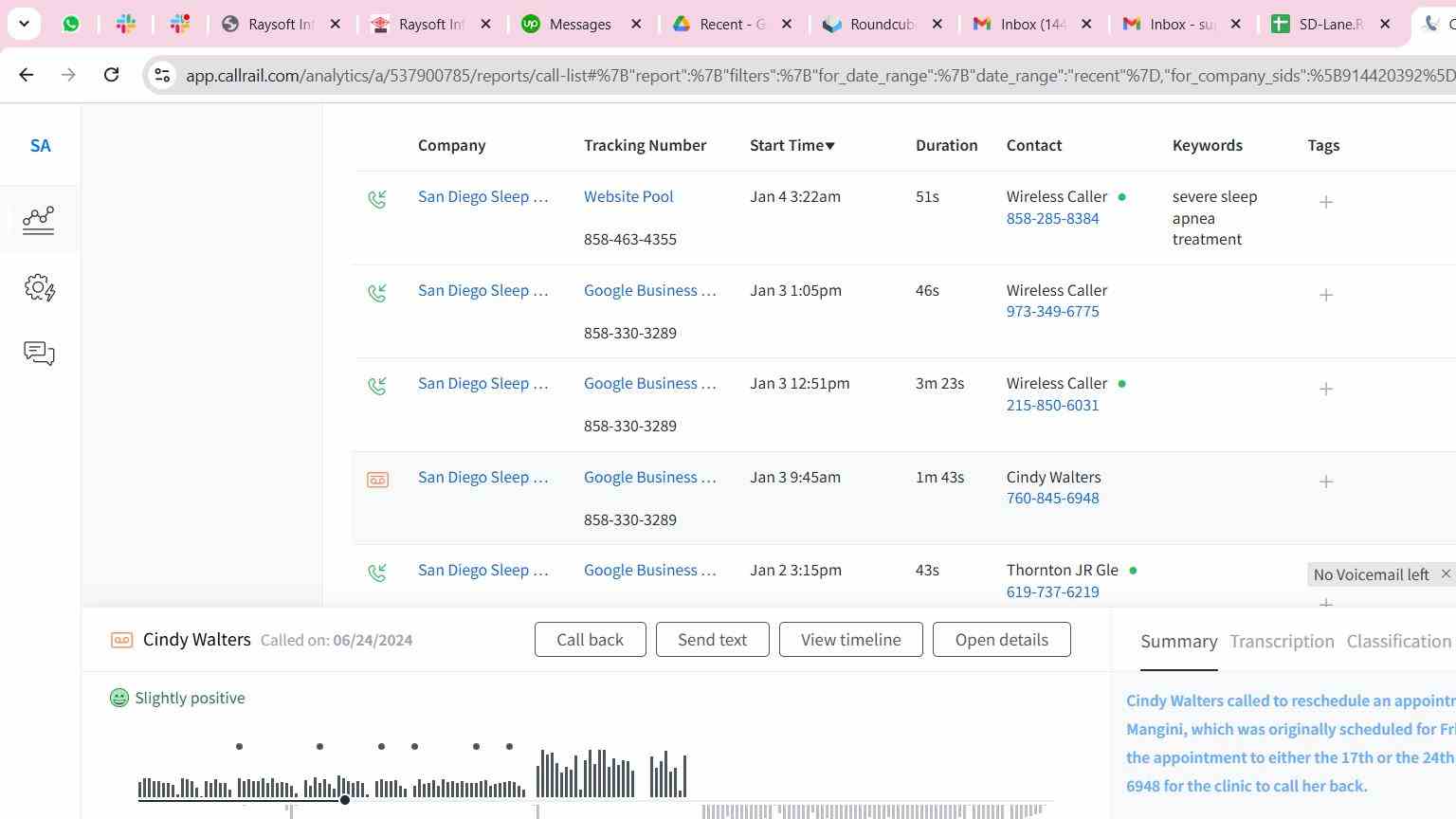Close the Messages browser tab
This screenshot has width=1456, height=819.
pos(637,24)
